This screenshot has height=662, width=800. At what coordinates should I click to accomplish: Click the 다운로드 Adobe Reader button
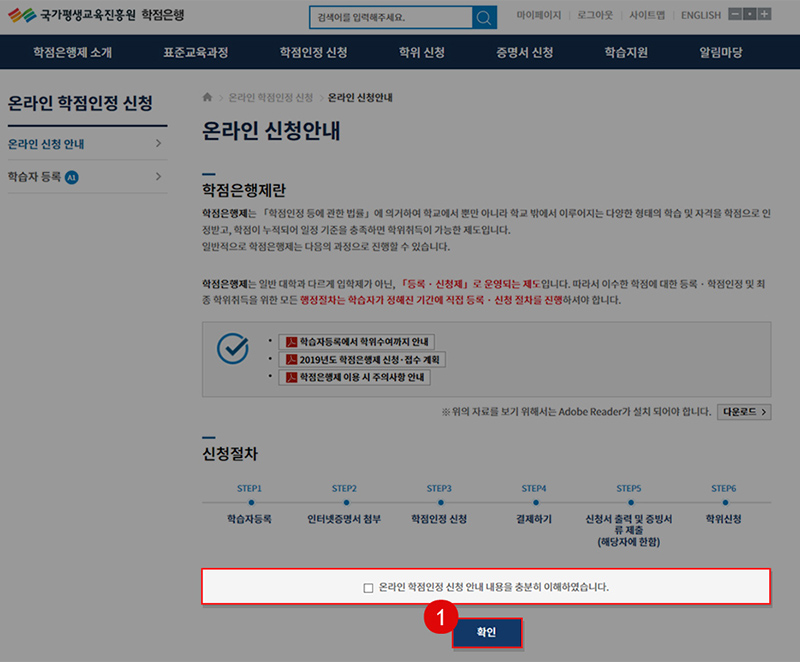(743, 411)
